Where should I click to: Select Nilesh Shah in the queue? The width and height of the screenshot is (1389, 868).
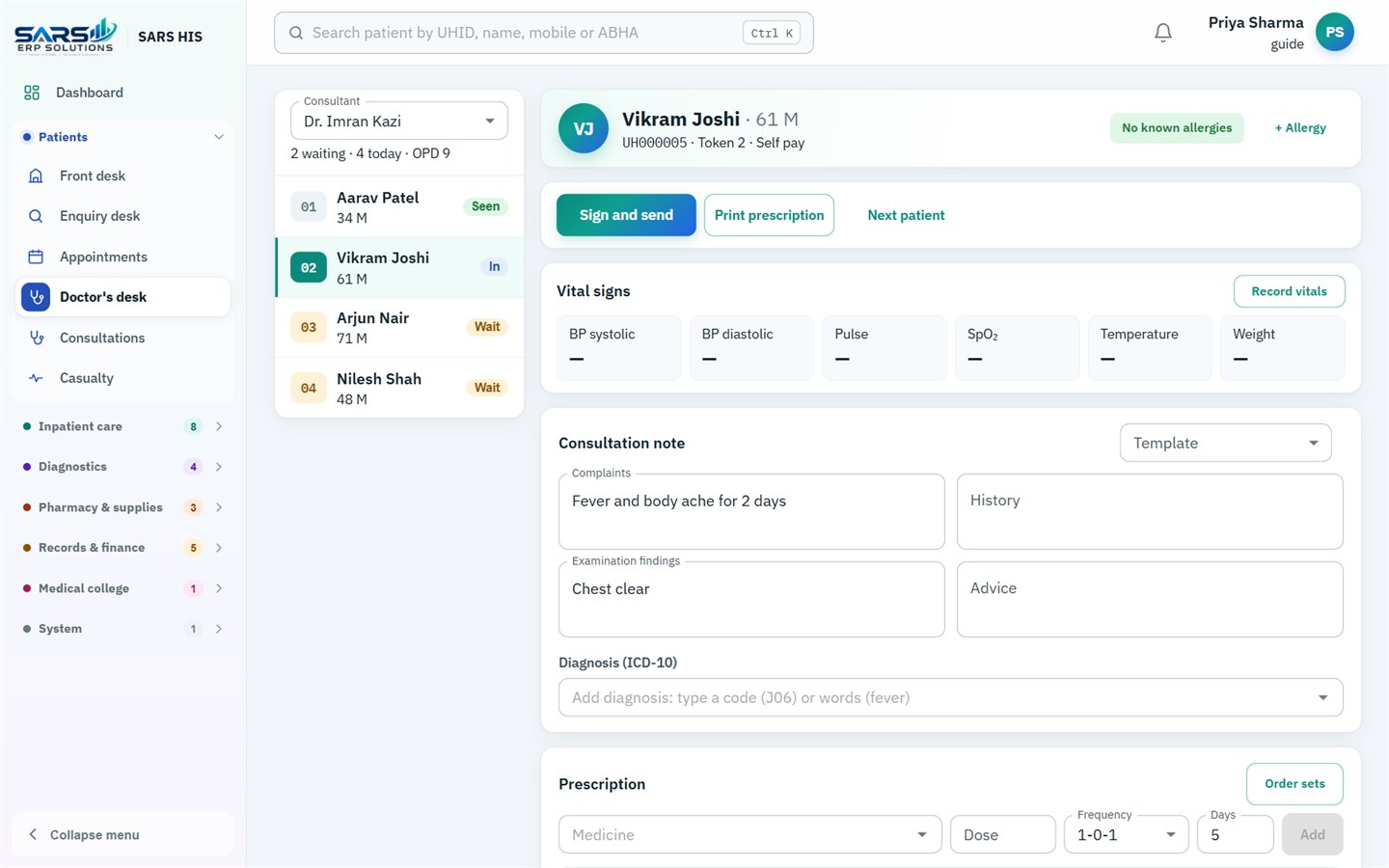pos(399,388)
